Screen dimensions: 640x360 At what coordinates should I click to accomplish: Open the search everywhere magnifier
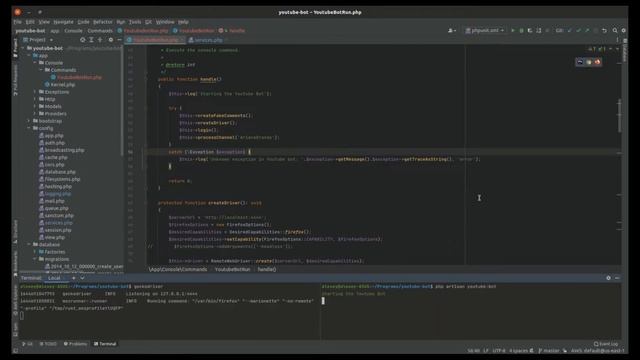615,31
